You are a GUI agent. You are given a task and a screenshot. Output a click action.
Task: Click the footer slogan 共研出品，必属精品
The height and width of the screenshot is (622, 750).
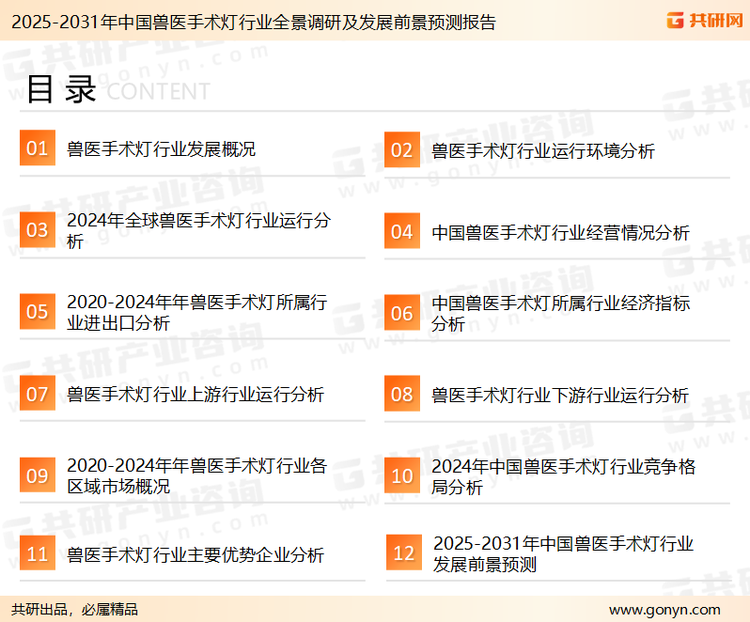[75, 610]
